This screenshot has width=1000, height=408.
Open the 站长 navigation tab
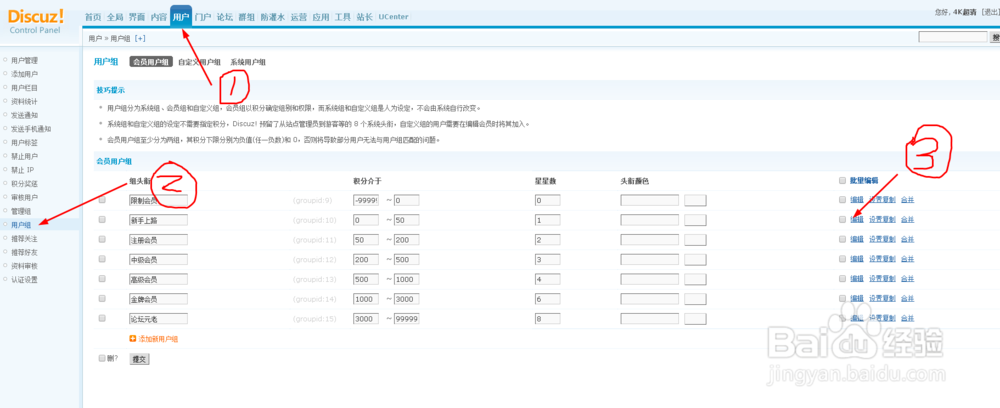click(365, 17)
